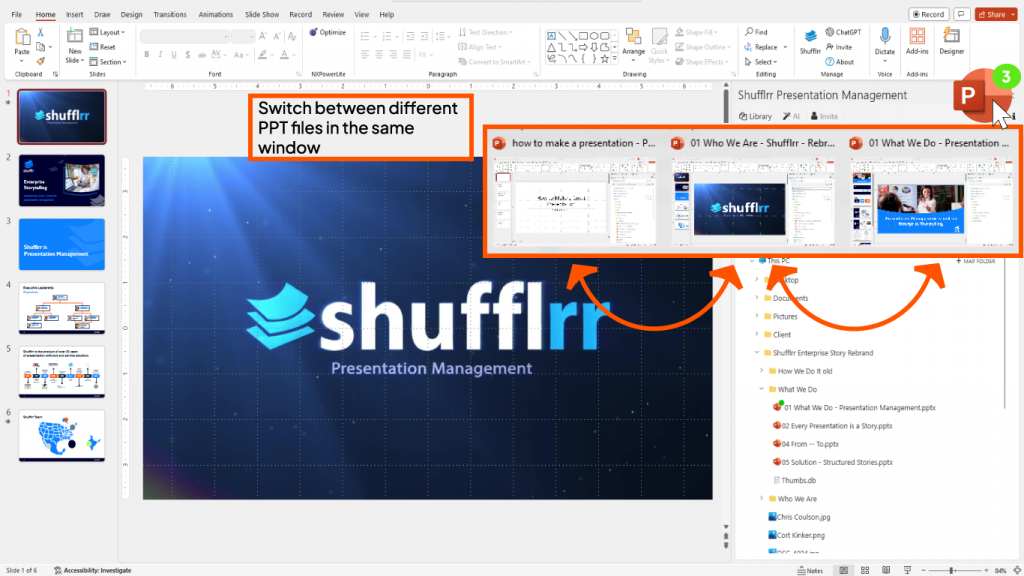Select the text box shape in gallery
Viewport: 1024px width, 576px height.
coord(551,36)
